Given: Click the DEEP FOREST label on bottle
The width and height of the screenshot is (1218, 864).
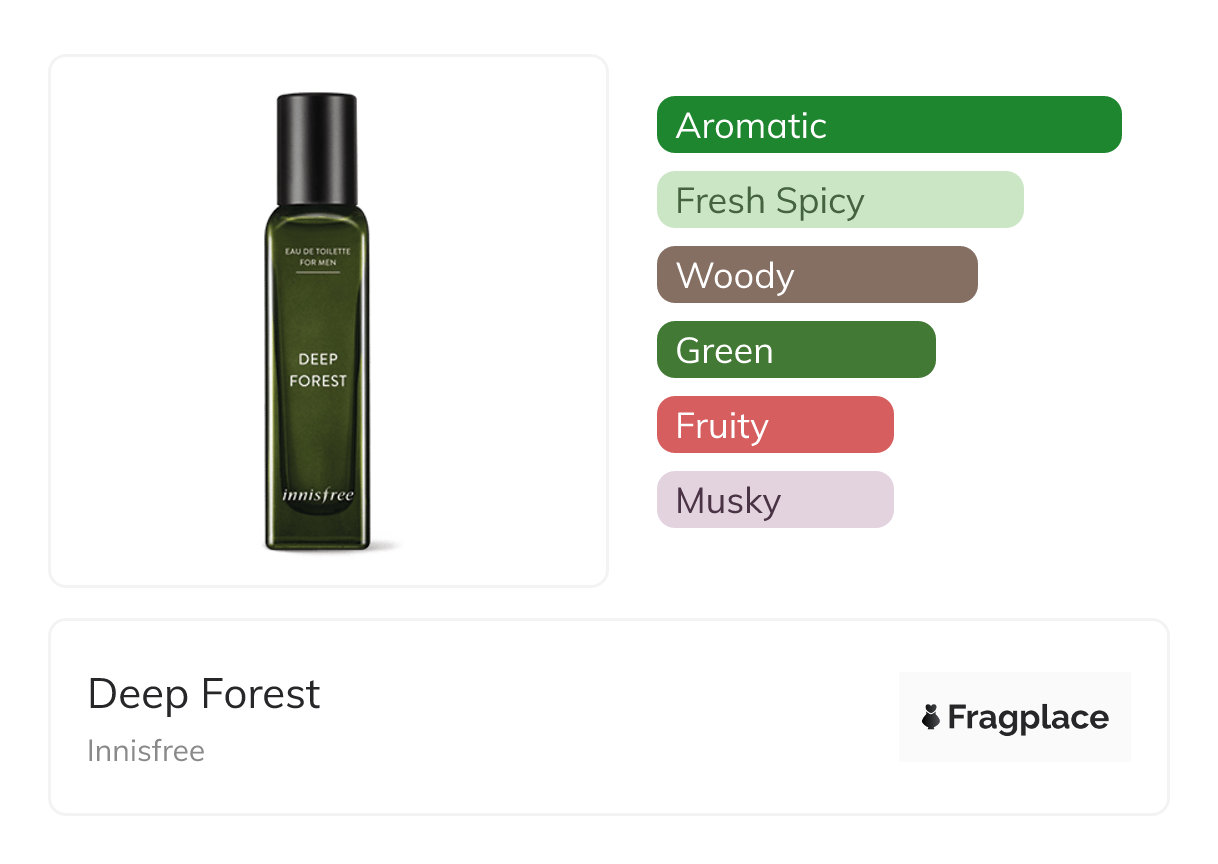Looking at the screenshot, I should (x=318, y=370).
